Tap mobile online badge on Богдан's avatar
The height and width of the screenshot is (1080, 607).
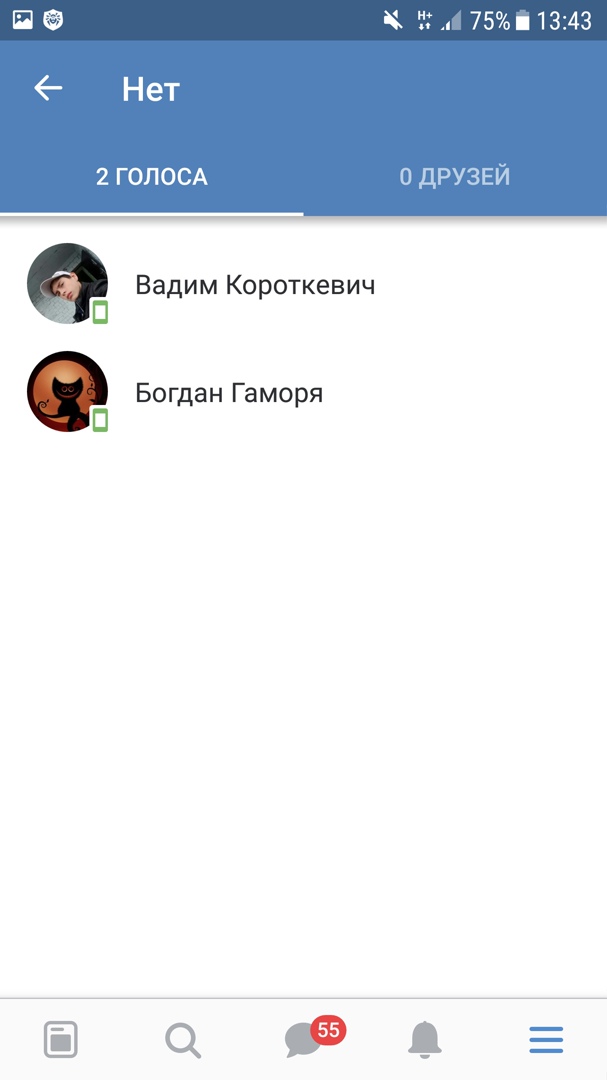(x=101, y=419)
